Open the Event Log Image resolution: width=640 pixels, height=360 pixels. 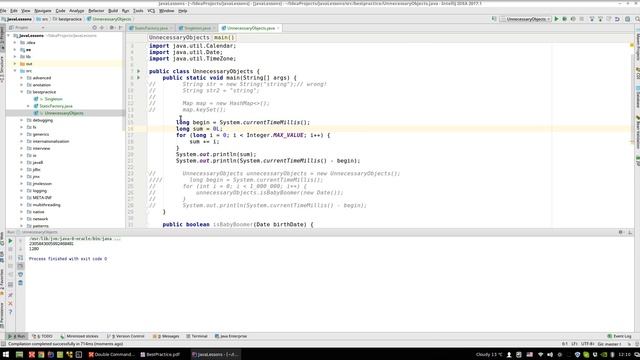(x=620, y=336)
